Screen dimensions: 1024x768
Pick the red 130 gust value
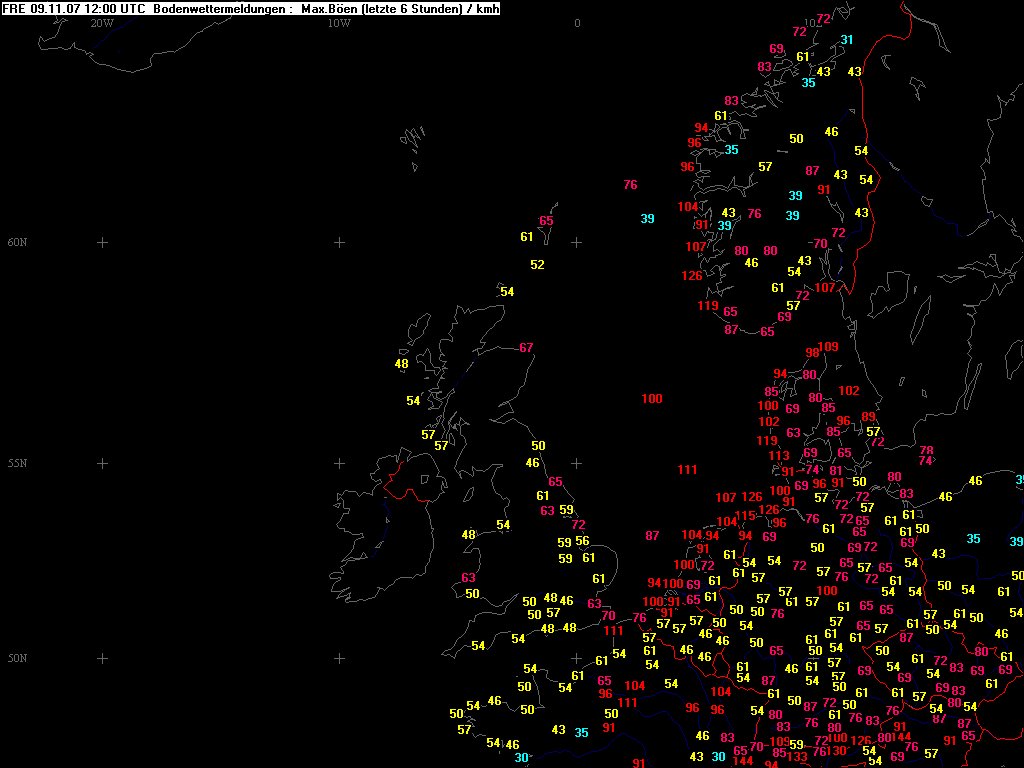(837, 752)
